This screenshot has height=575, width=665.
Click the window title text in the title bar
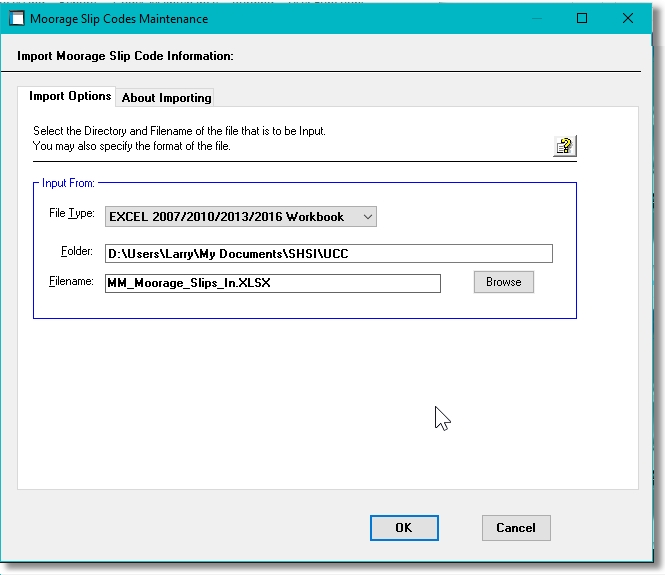coord(122,19)
